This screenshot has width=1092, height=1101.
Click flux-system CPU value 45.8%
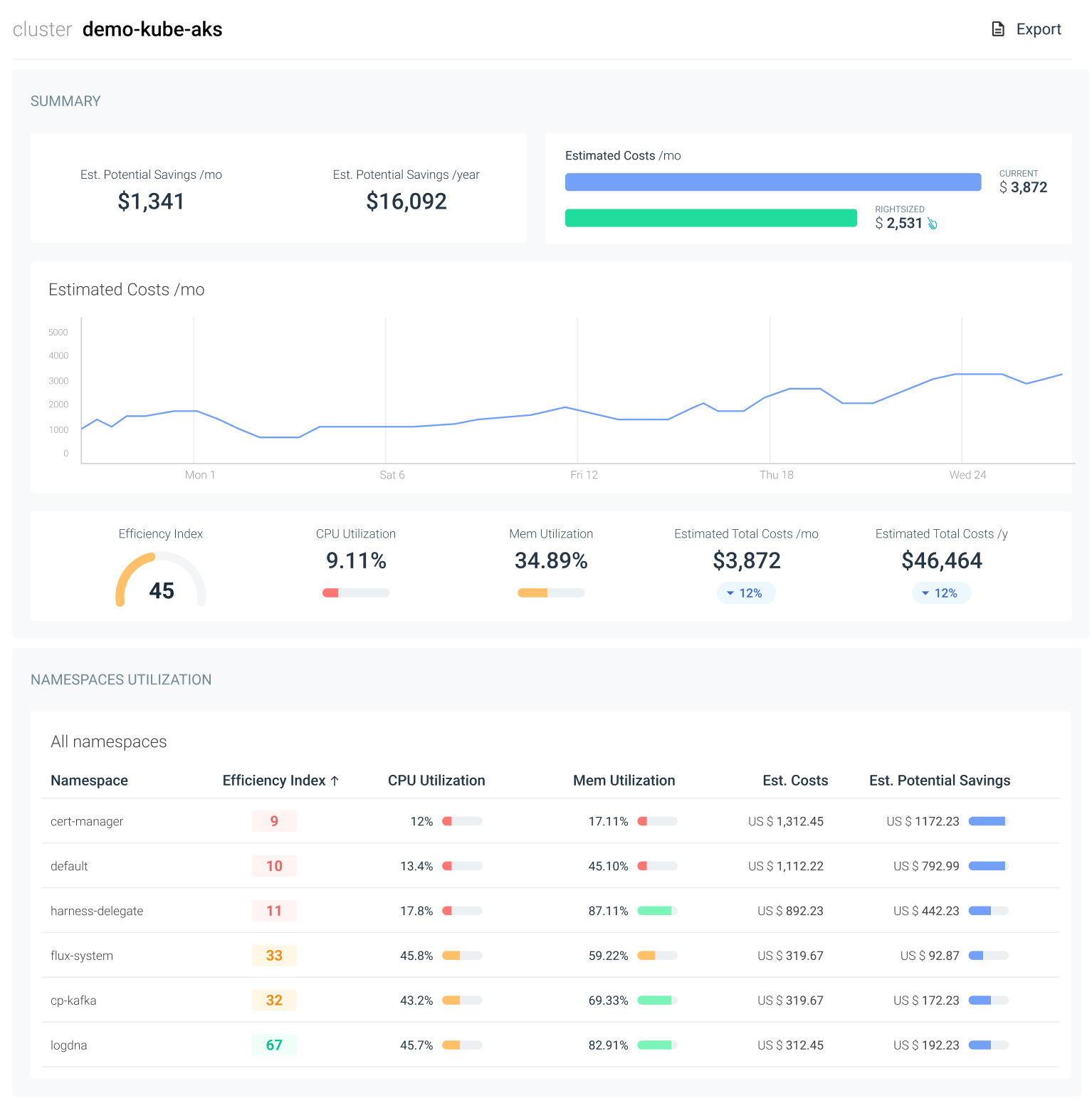point(416,956)
